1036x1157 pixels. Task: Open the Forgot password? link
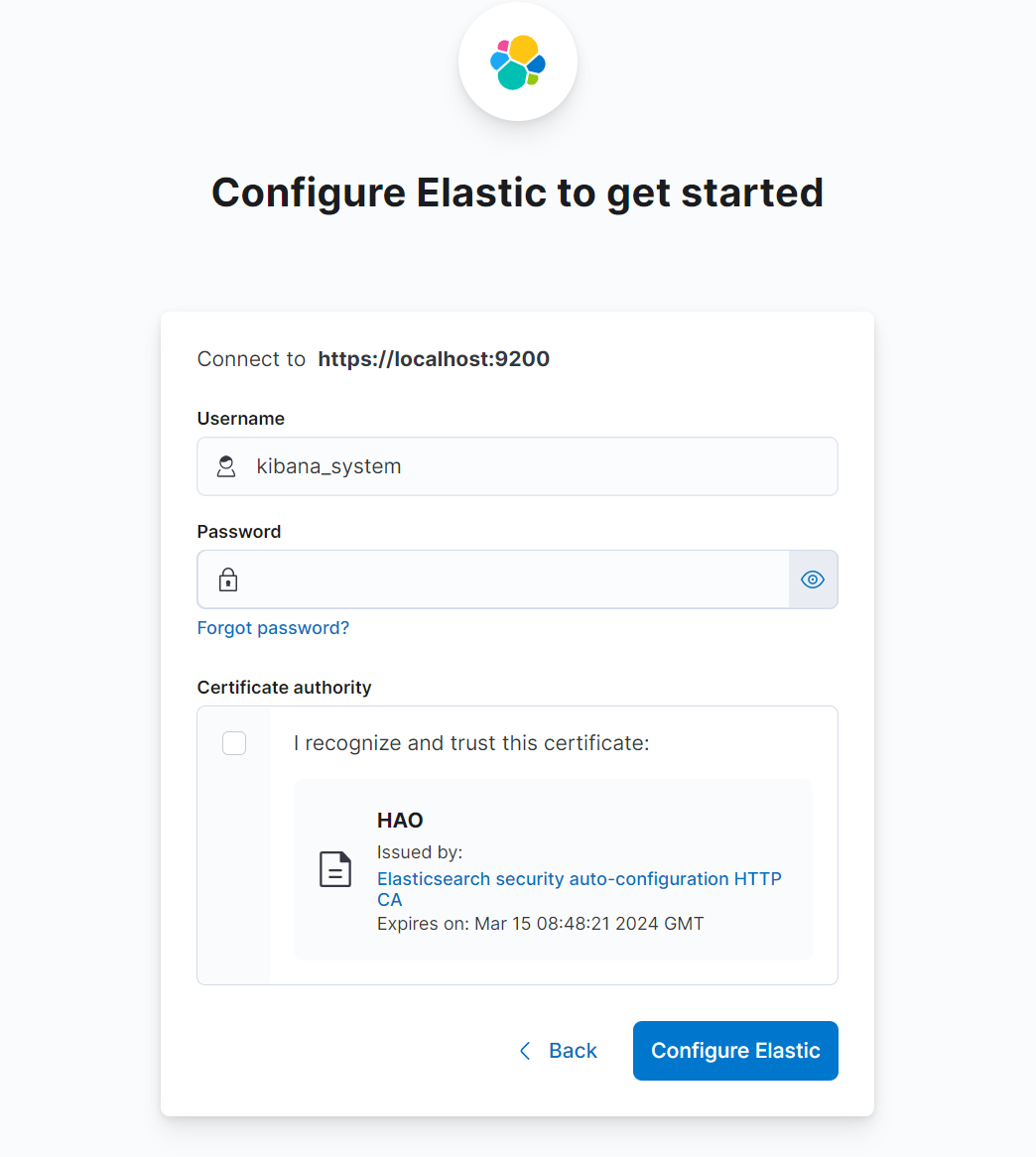pyautogui.click(x=273, y=628)
